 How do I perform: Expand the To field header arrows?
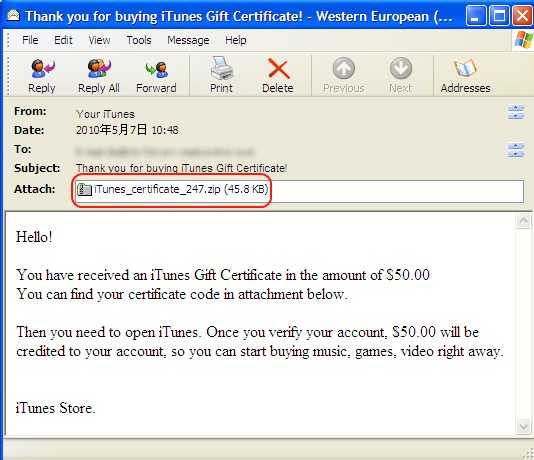click(516, 149)
